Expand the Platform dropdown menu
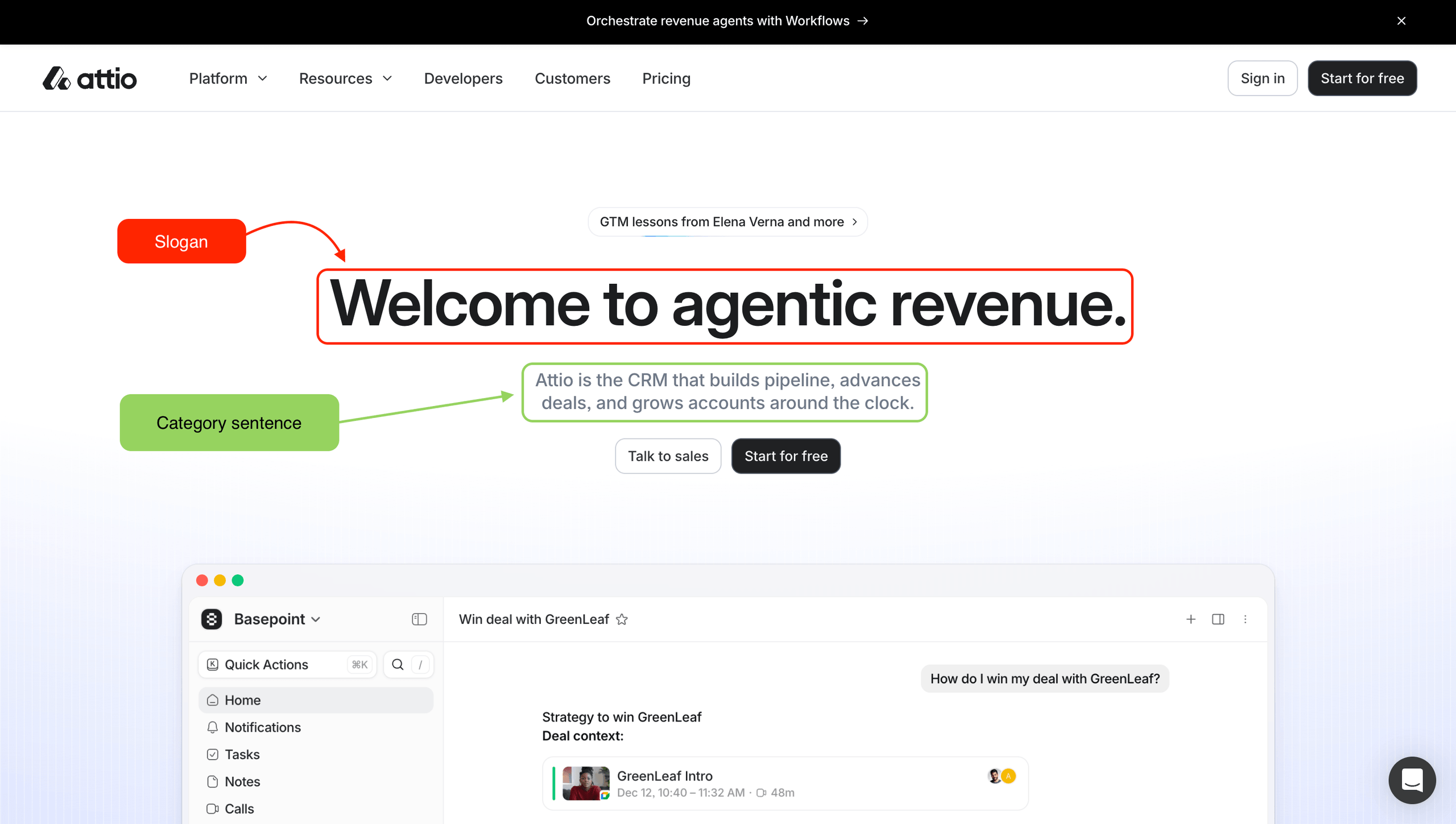This screenshot has height=824, width=1456. point(228,78)
